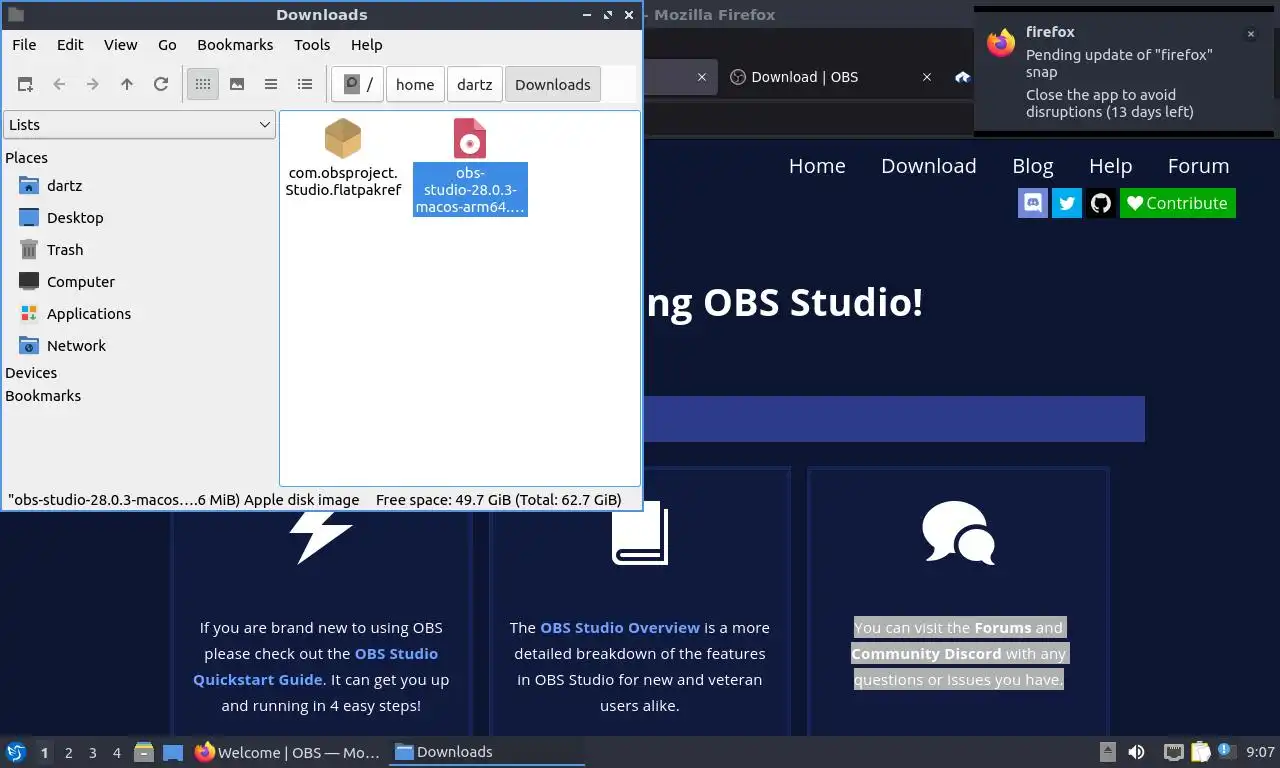Expand the Places section header
1280x768 pixels.
point(27,158)
